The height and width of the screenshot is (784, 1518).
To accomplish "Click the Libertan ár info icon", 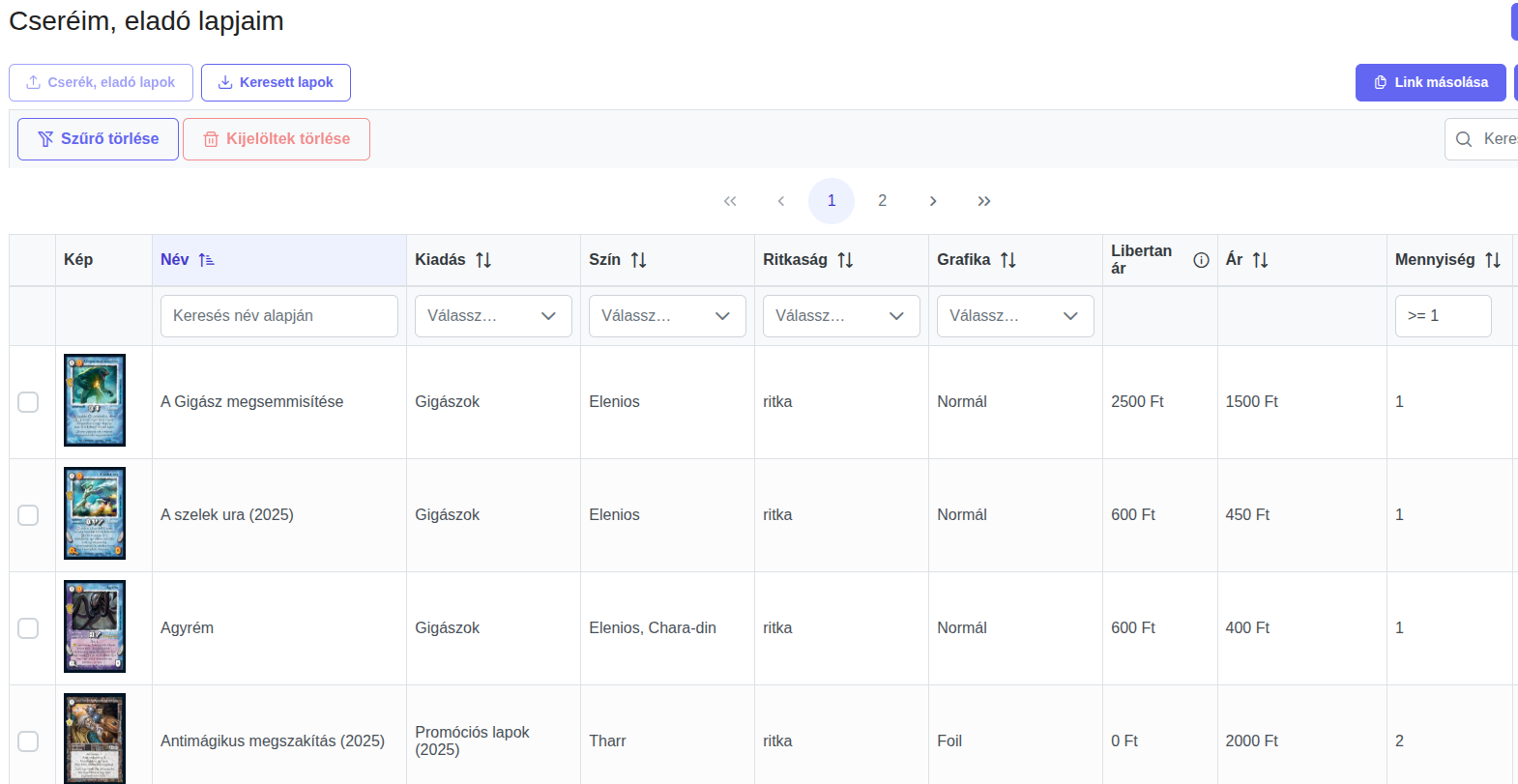I will [x=1201, y=260].
